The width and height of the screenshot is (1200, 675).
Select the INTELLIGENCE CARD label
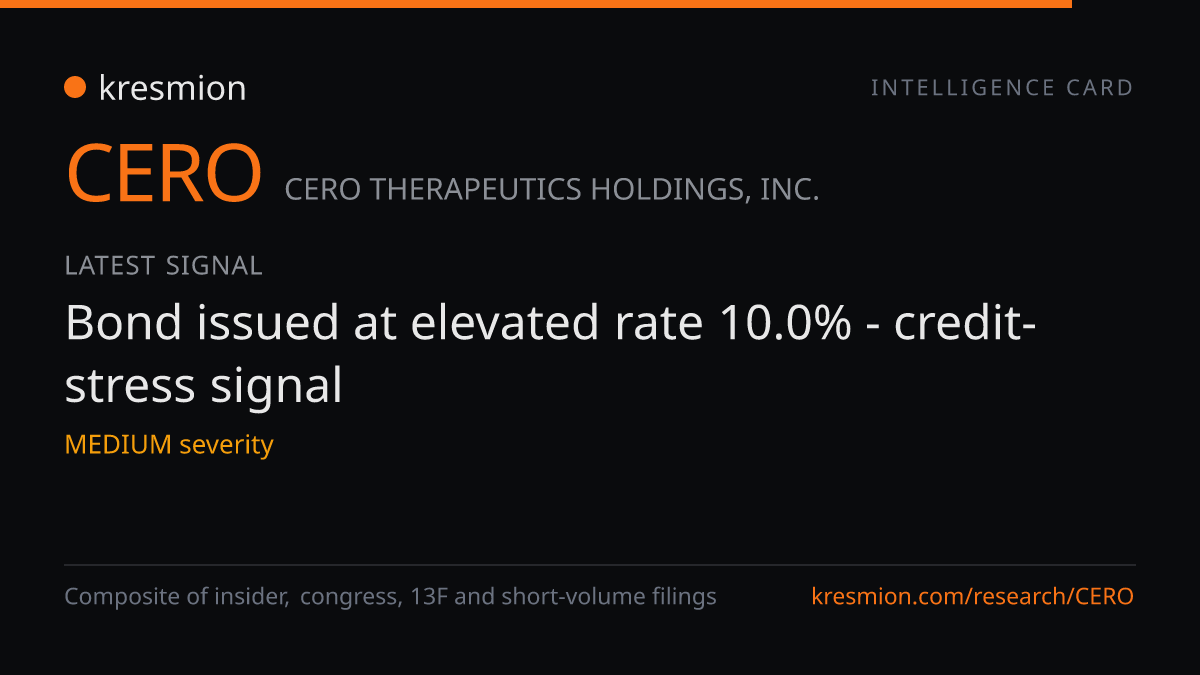tap(1002, 88)
